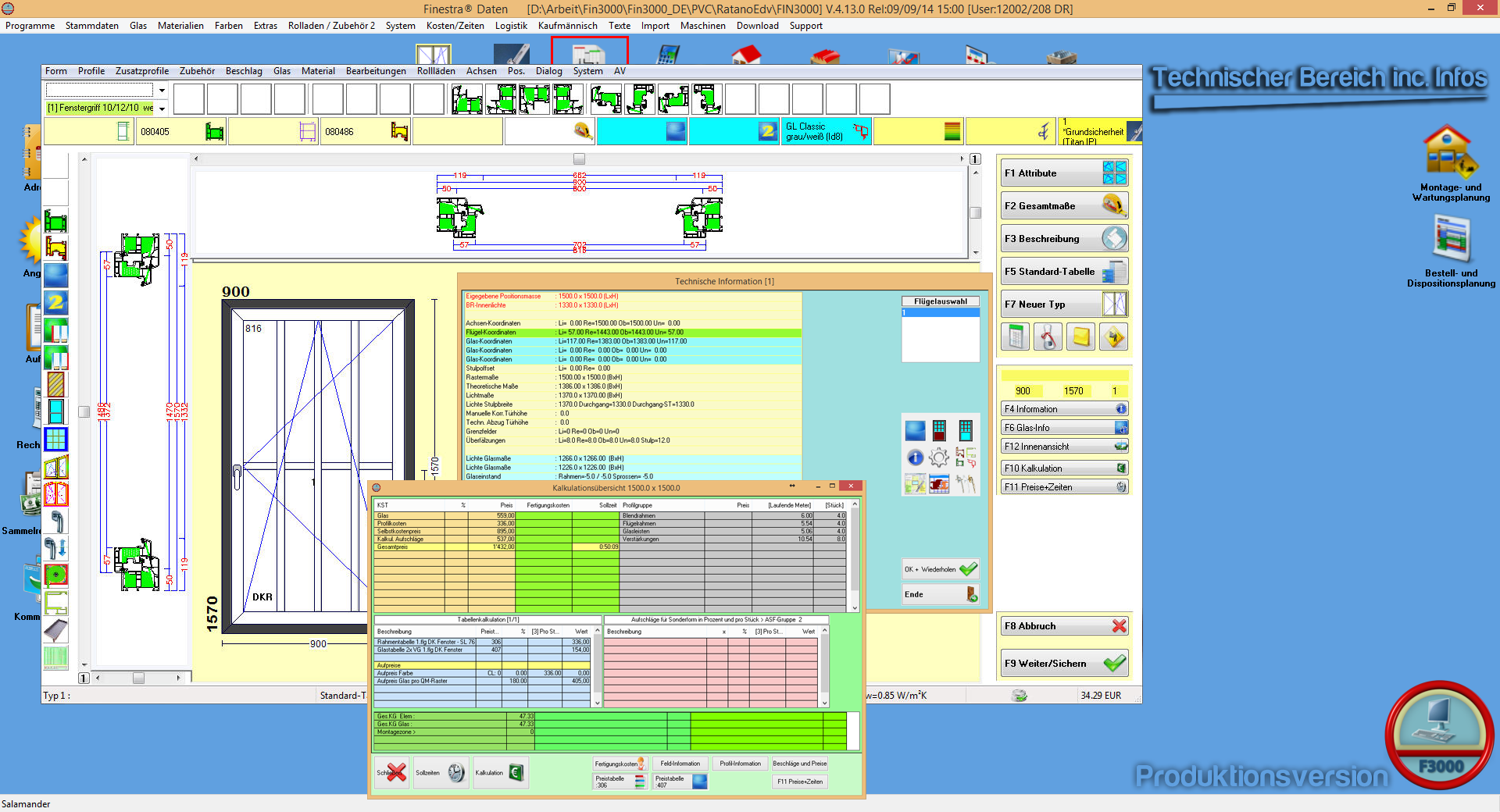This screenshot has height=812, width=1500.
Task: Click the Glas row in the cost table
Action: point(496,516)
